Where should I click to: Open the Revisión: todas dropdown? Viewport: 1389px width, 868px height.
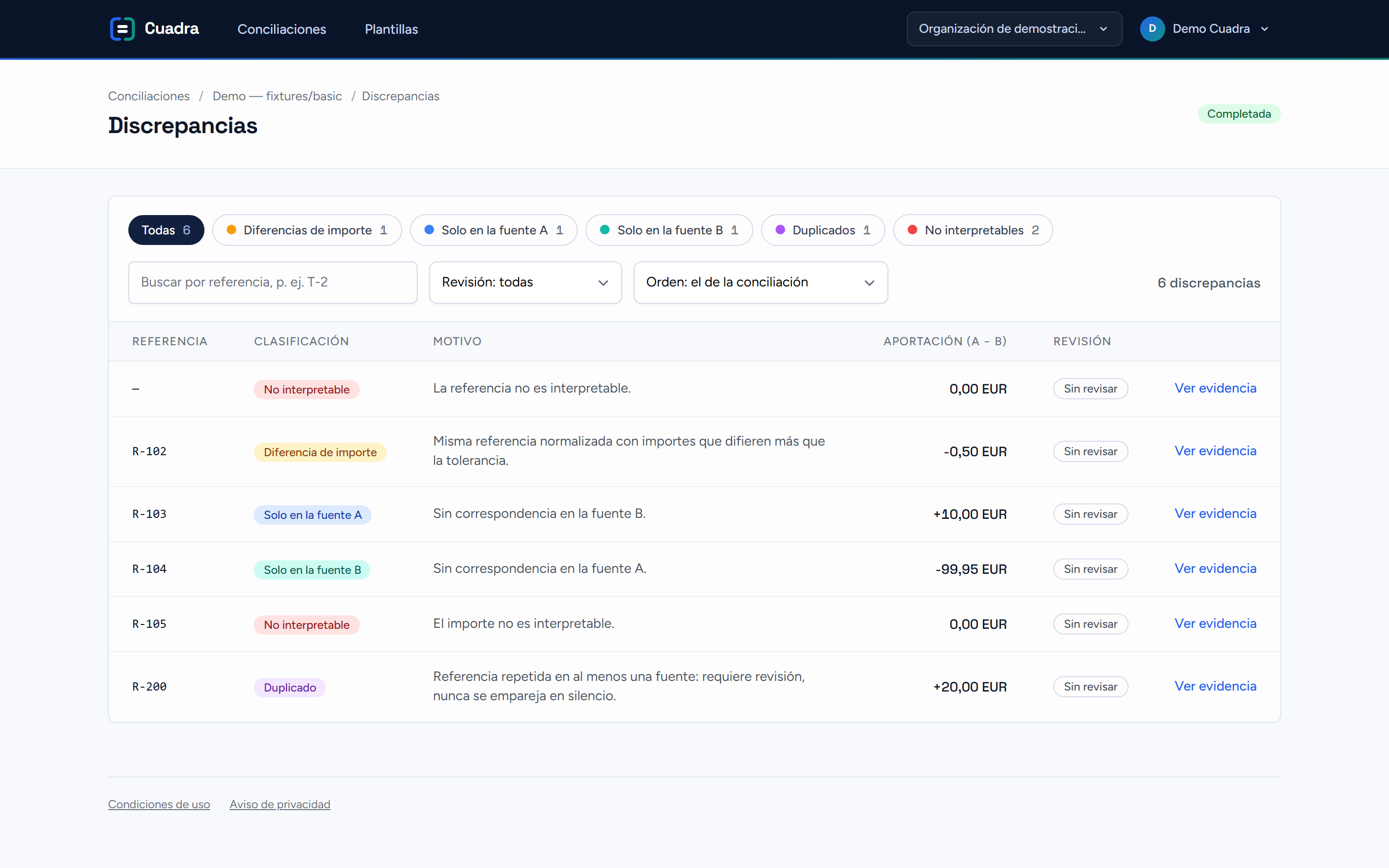[525, 283]
